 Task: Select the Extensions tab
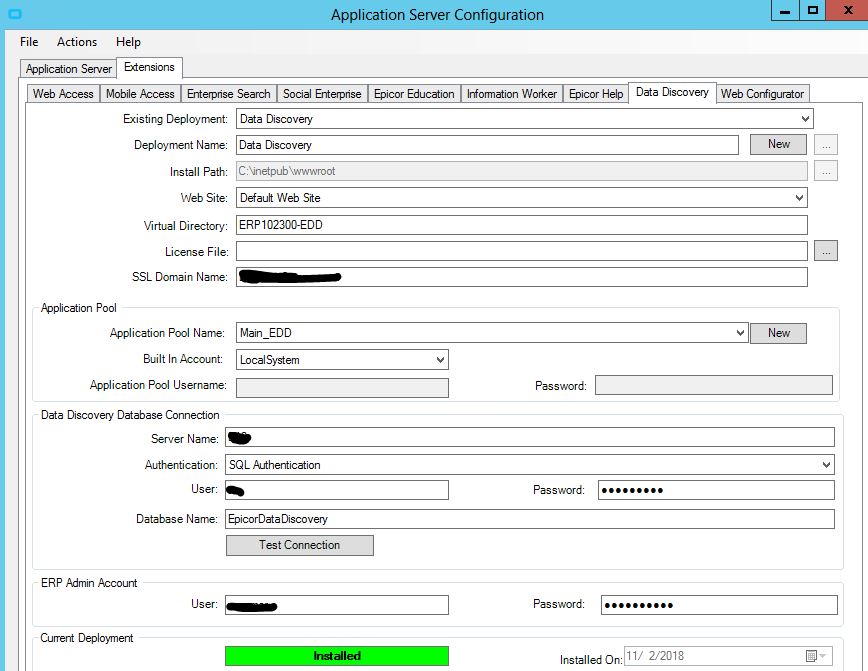[x=149, y=67]
